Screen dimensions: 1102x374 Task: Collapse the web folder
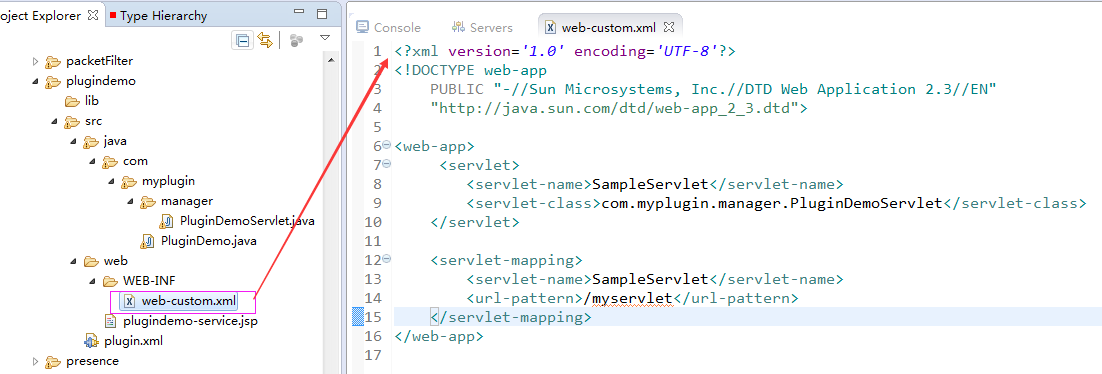[x=73, y=262]
